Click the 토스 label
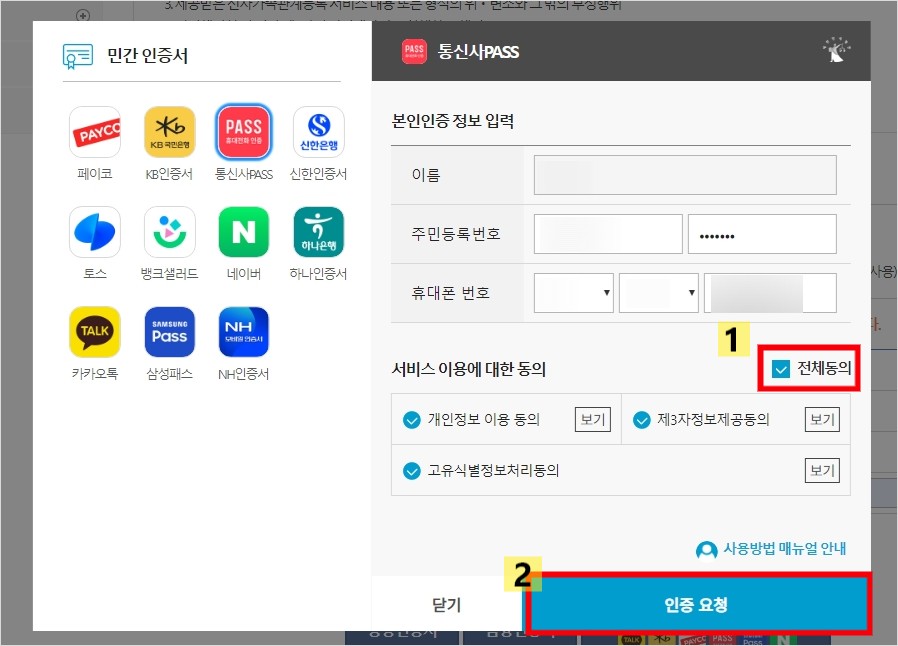 click(x=94, y=274)
